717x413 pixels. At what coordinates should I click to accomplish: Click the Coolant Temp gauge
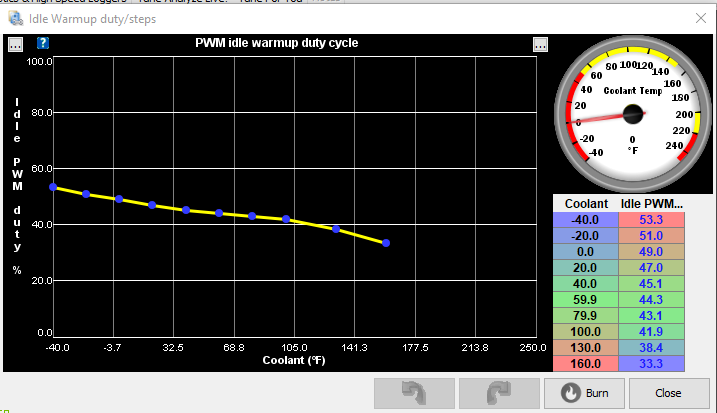pyautogui.click(x=633, y=114)
